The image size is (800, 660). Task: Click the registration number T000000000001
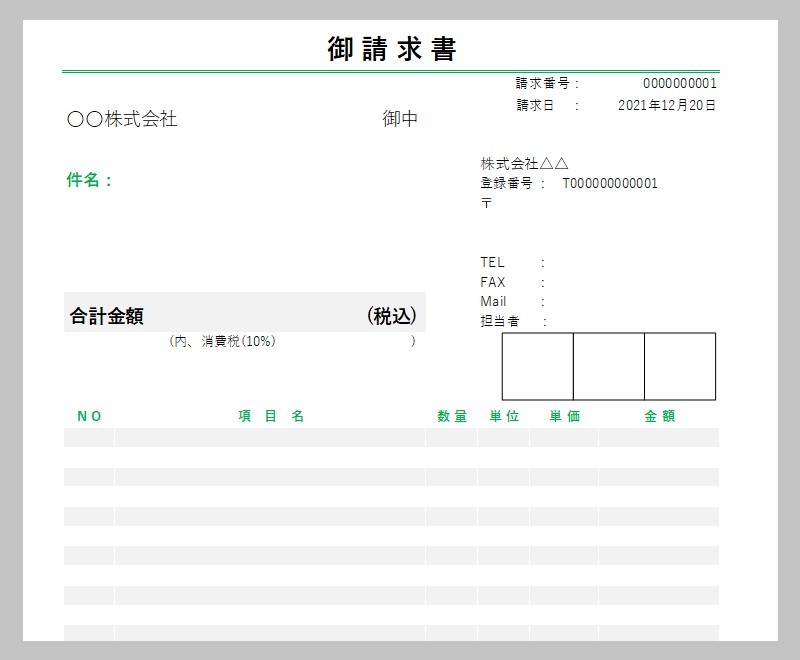tap(610, 183)
